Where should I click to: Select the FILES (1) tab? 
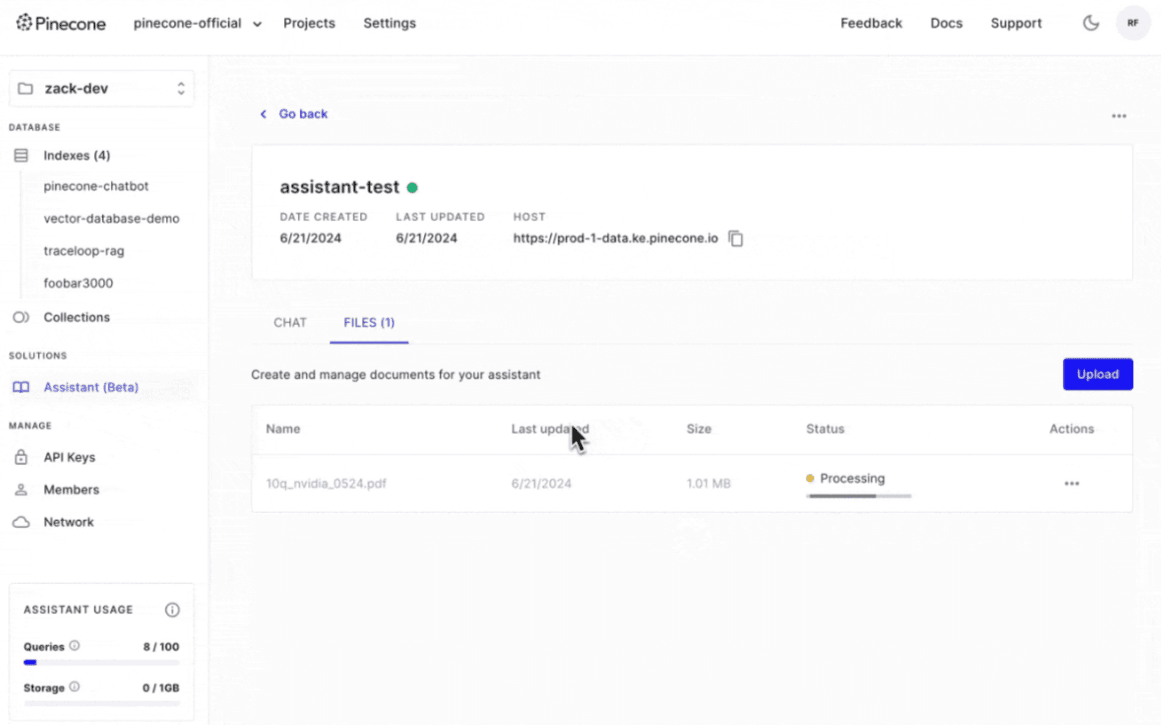(369, 323)
